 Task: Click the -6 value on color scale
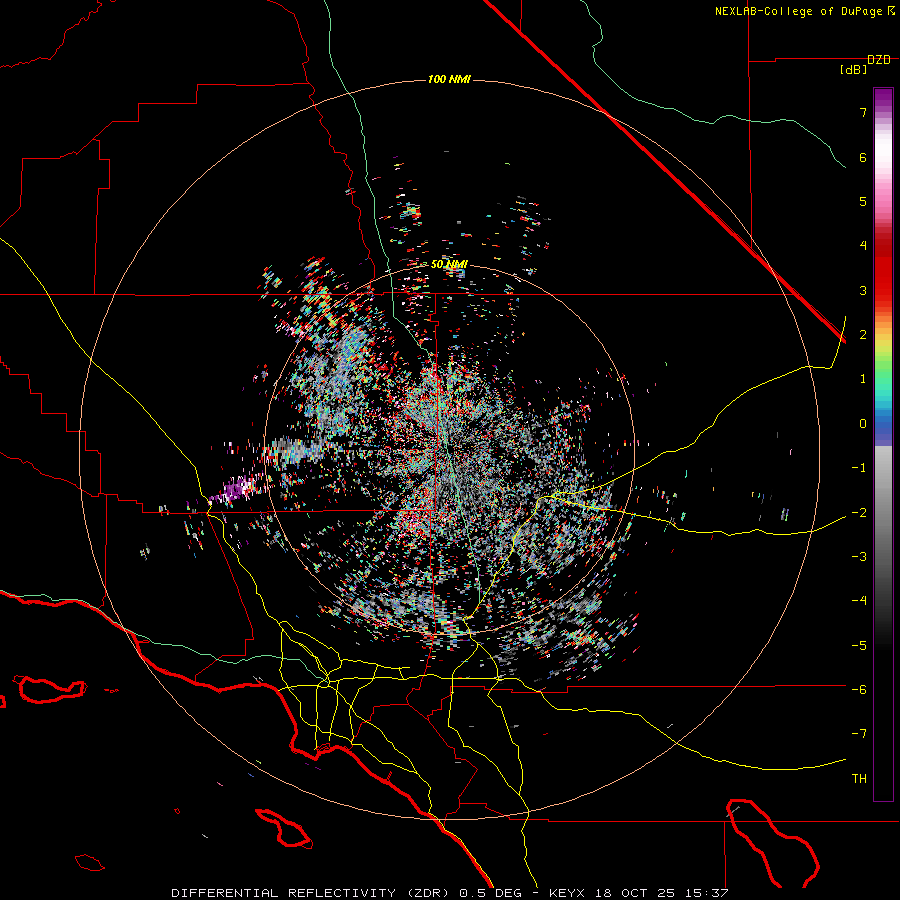859,690
